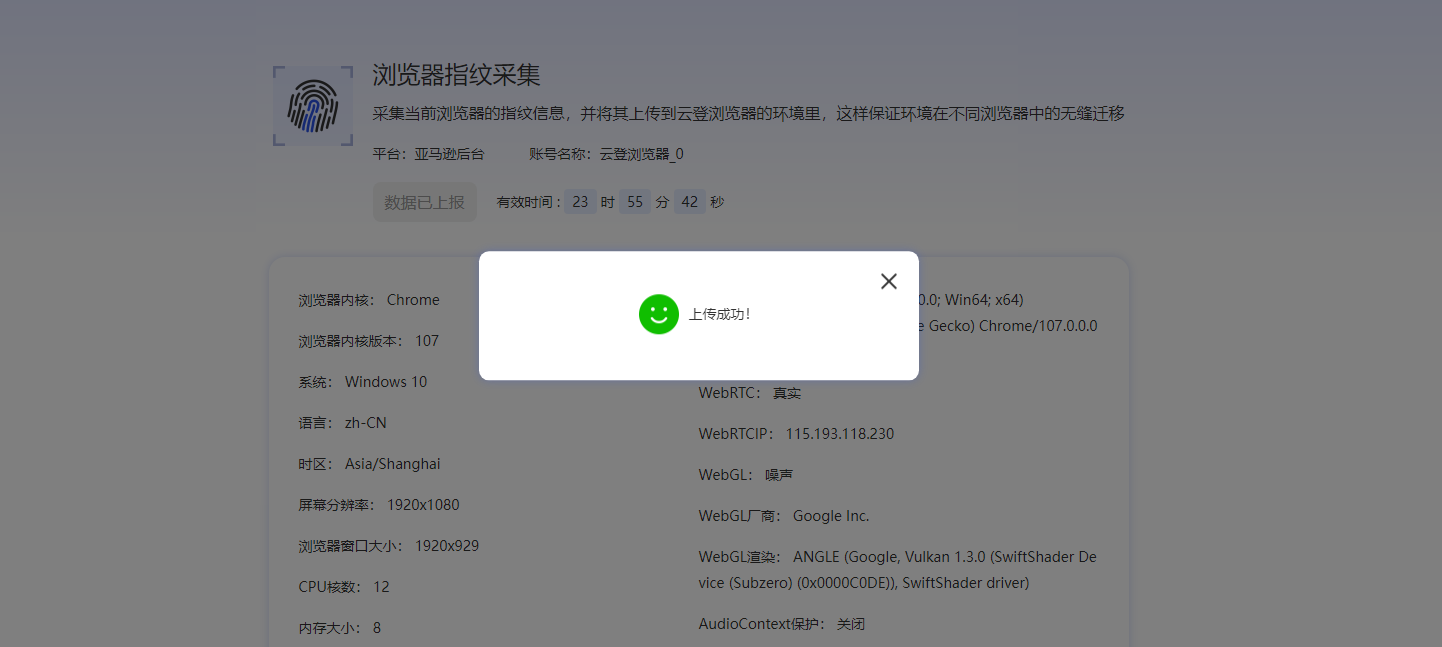Click the seconds field showing 42
1442x647 pixels.
click(x=689, y=201)
